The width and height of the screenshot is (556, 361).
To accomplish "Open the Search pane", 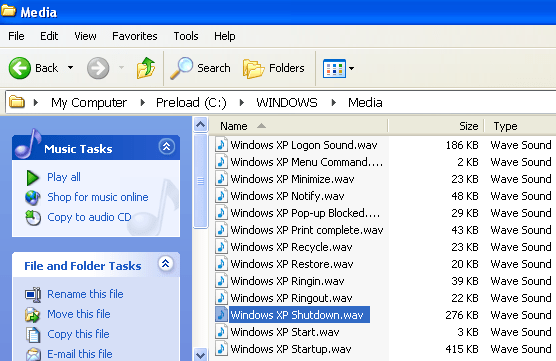I will (200, 68).
